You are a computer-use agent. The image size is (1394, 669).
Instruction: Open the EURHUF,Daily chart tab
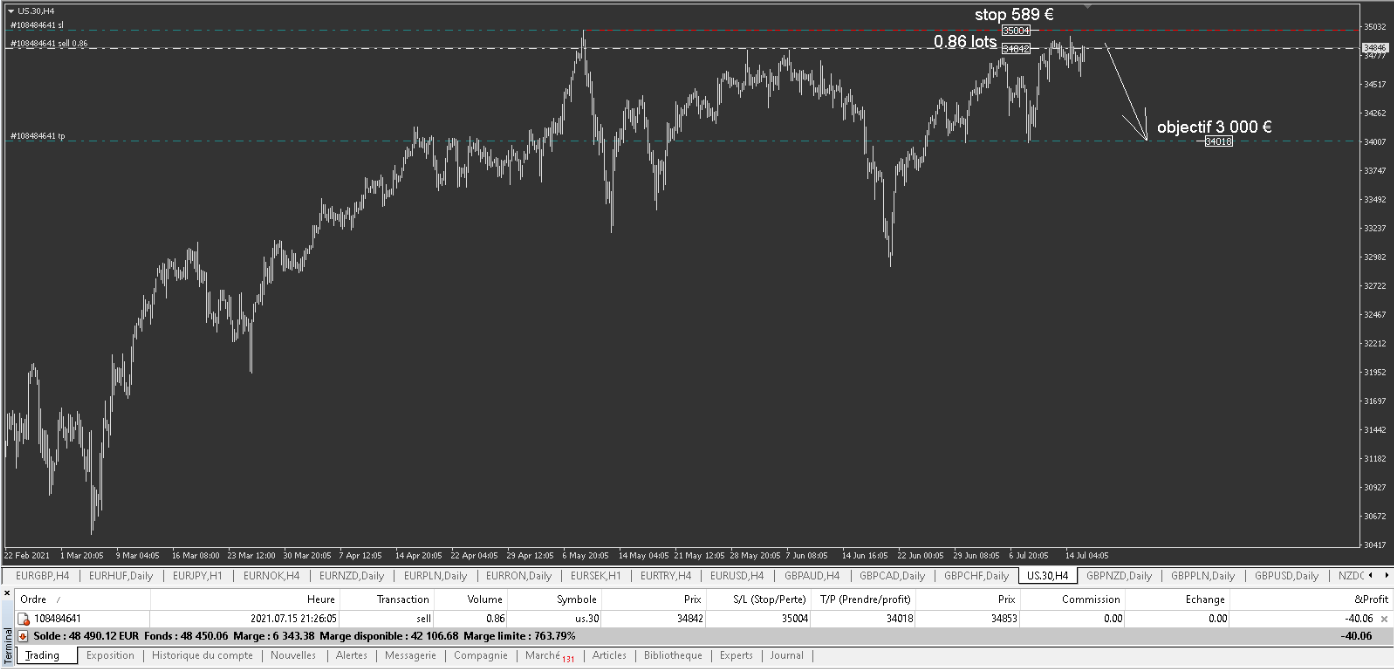tap(120, 576)
